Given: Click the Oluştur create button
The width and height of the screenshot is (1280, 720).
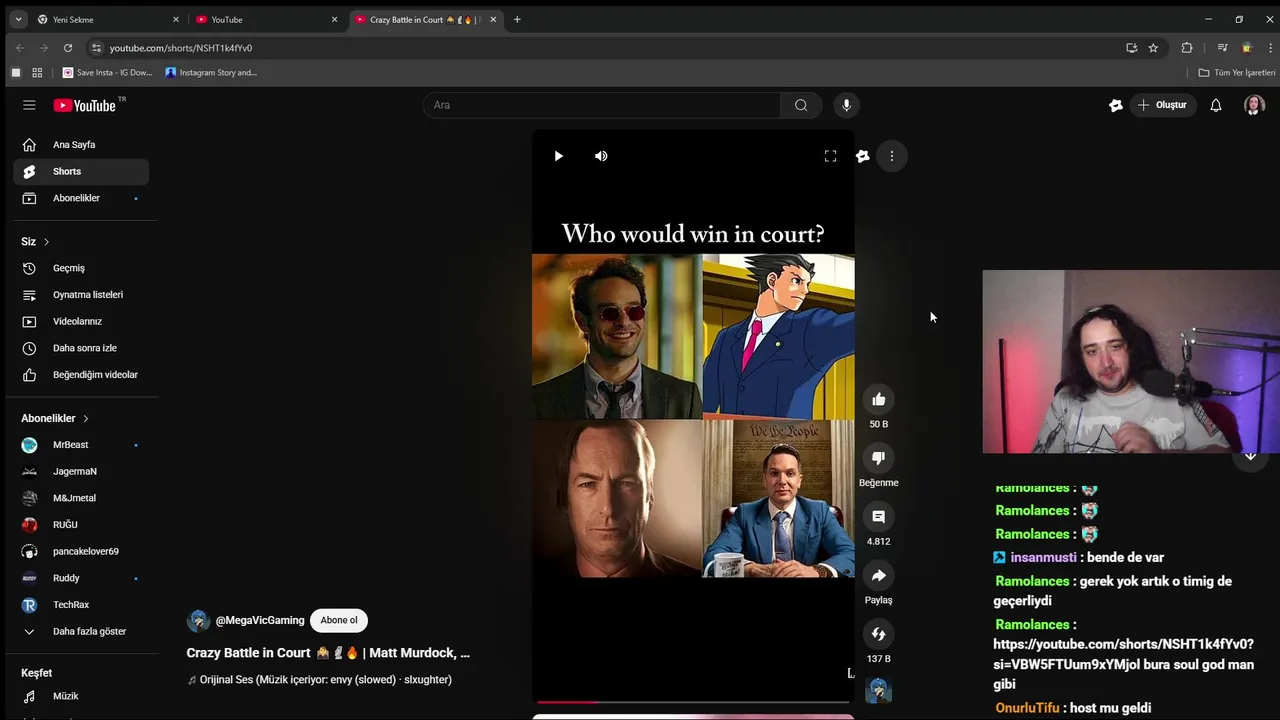Looking at the screenshot, I should coord(1162,105).
